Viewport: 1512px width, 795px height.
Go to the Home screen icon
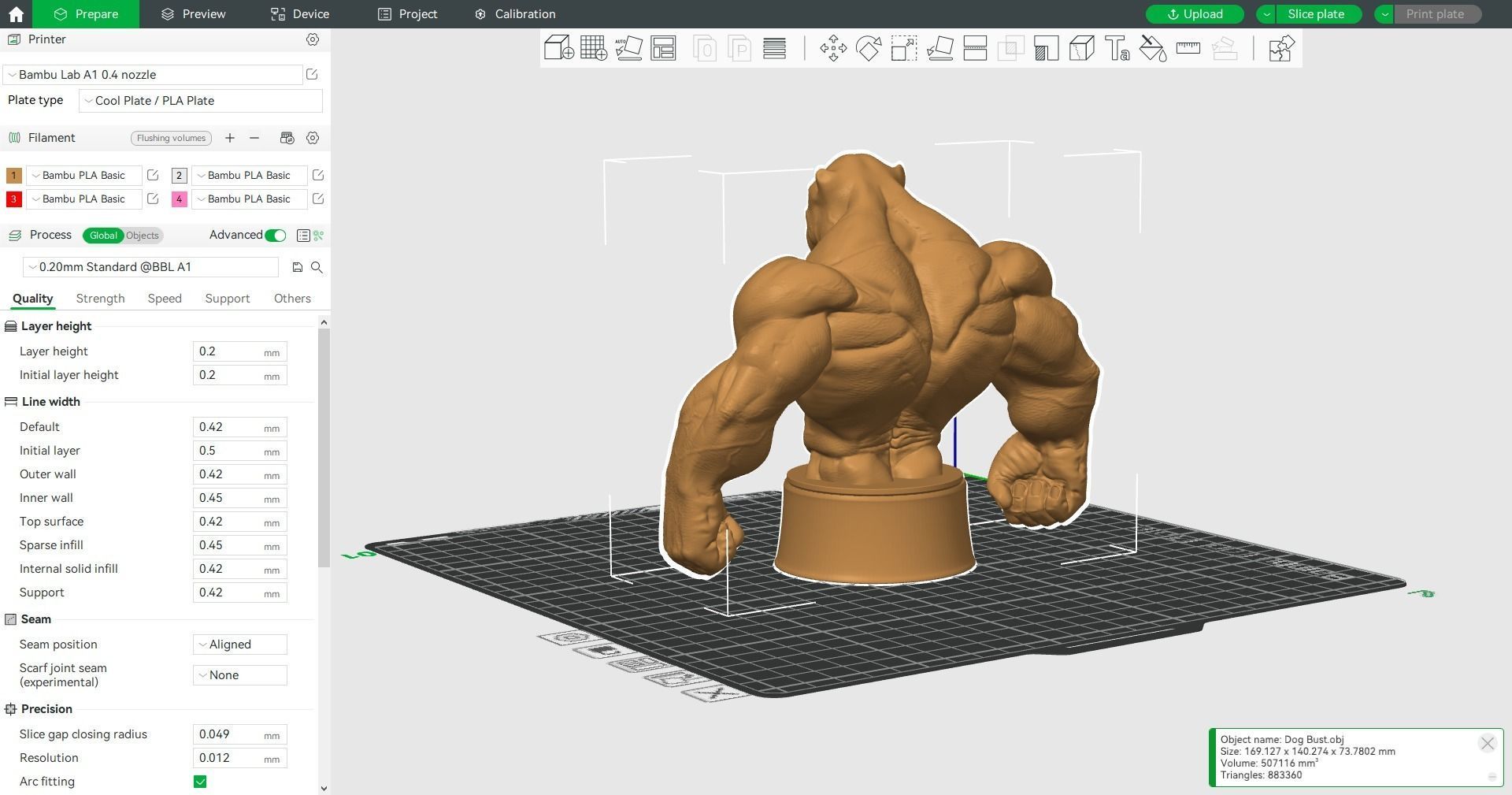point(16,14)
